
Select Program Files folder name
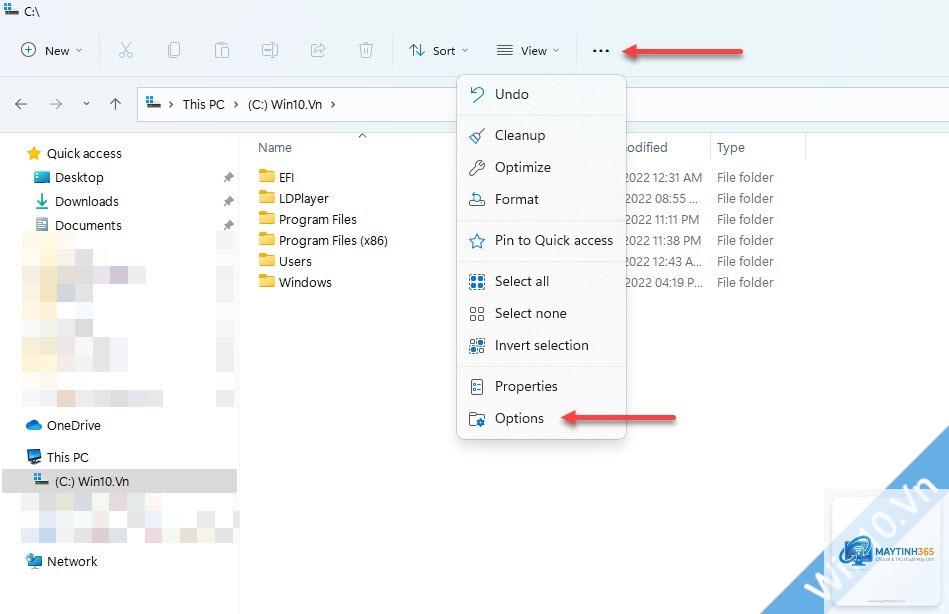coord(317,219)
